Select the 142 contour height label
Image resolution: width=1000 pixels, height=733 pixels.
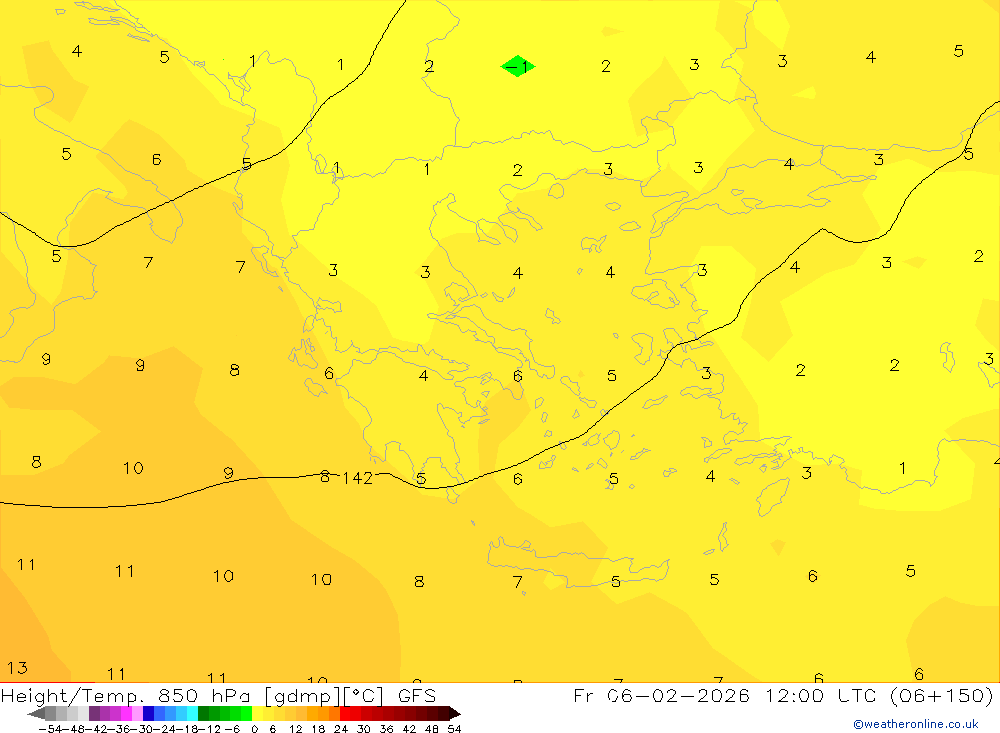click(x=357, y=478)
